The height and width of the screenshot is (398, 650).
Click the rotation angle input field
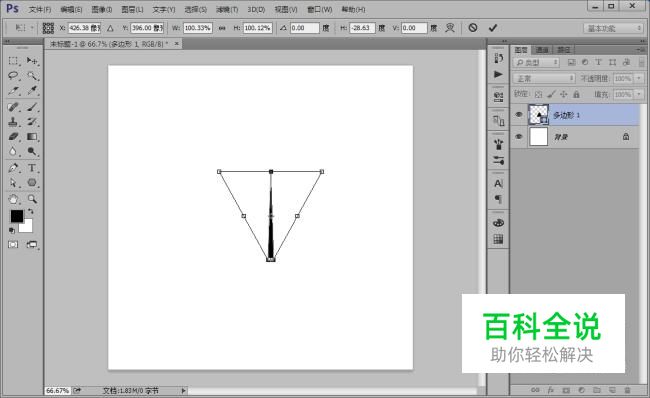[x=305, y=28]
